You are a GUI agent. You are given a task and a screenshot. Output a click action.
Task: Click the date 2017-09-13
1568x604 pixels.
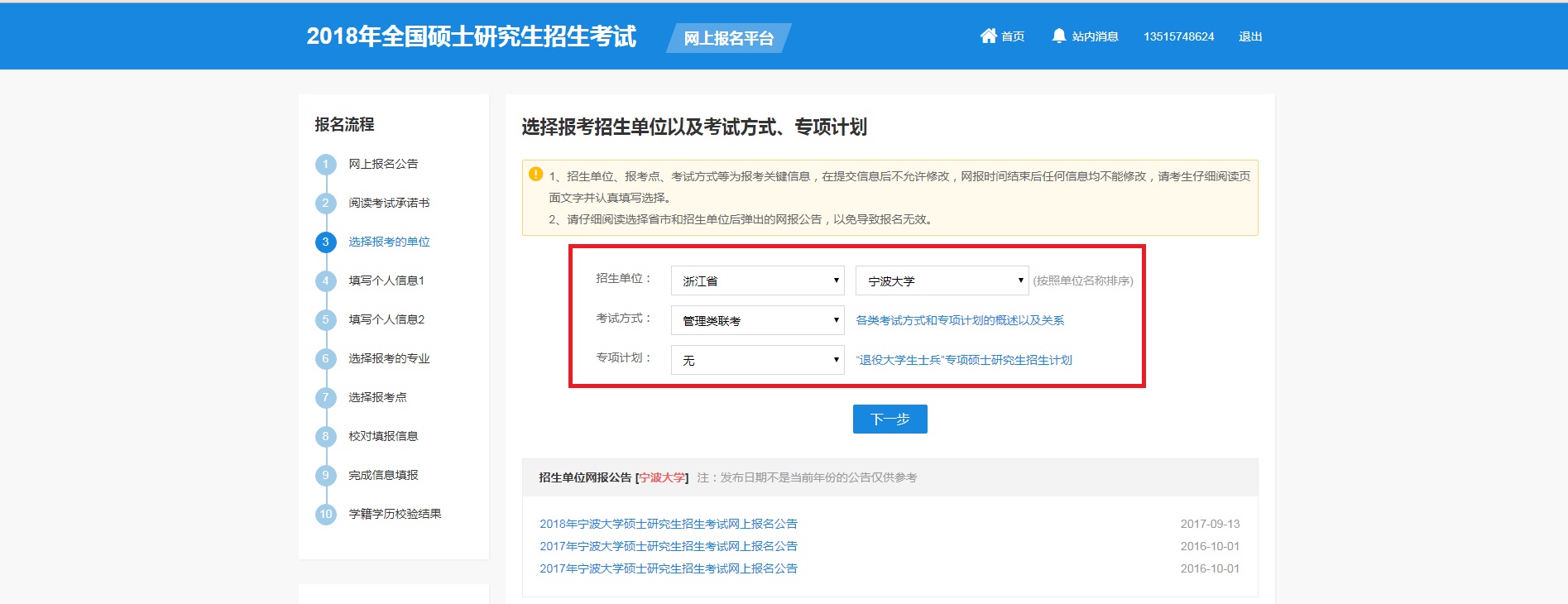(1210, 524)
